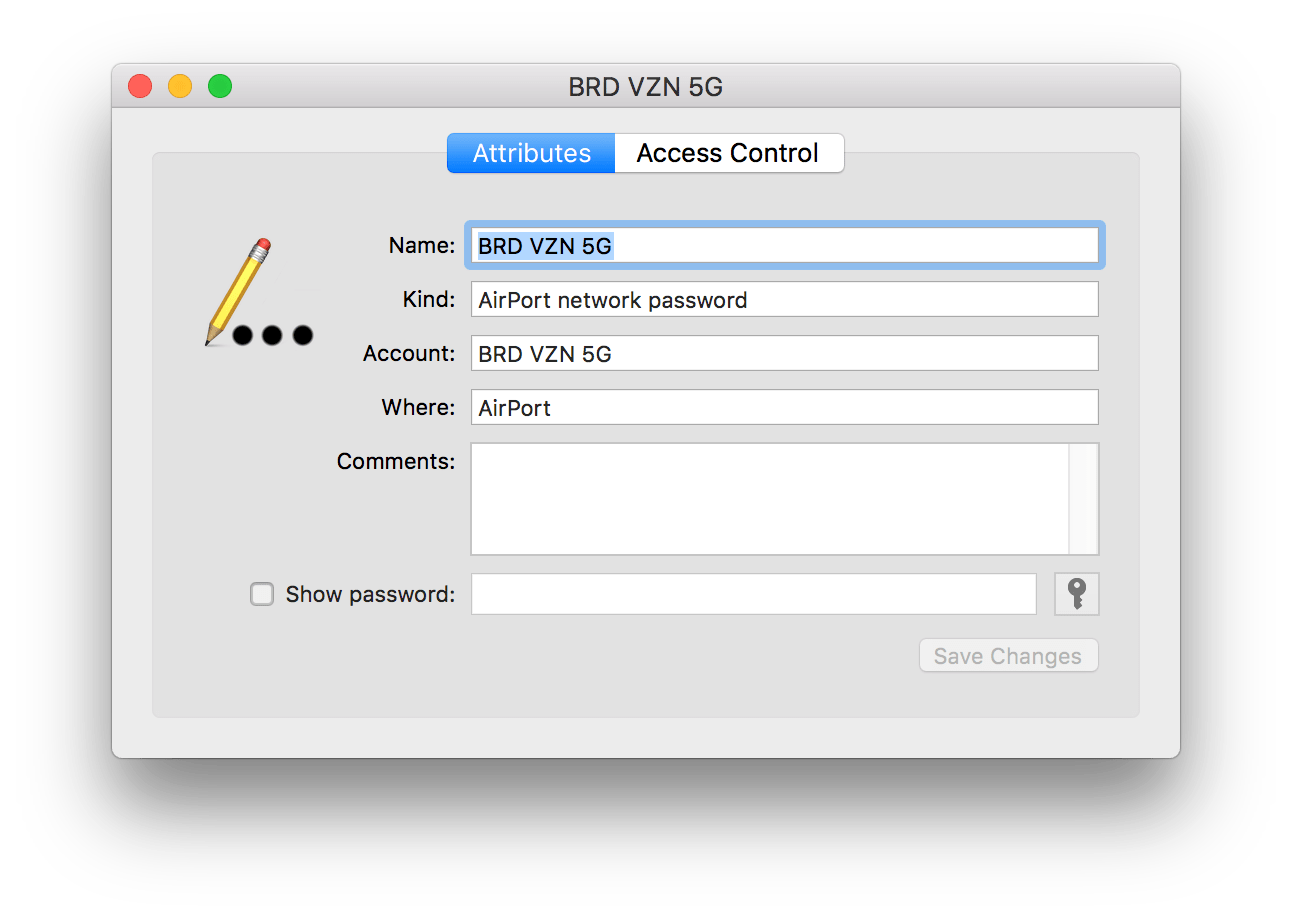1292x918 pixels.
Task: Minimize window with the yellow button
Action: [x=180, y=86]
